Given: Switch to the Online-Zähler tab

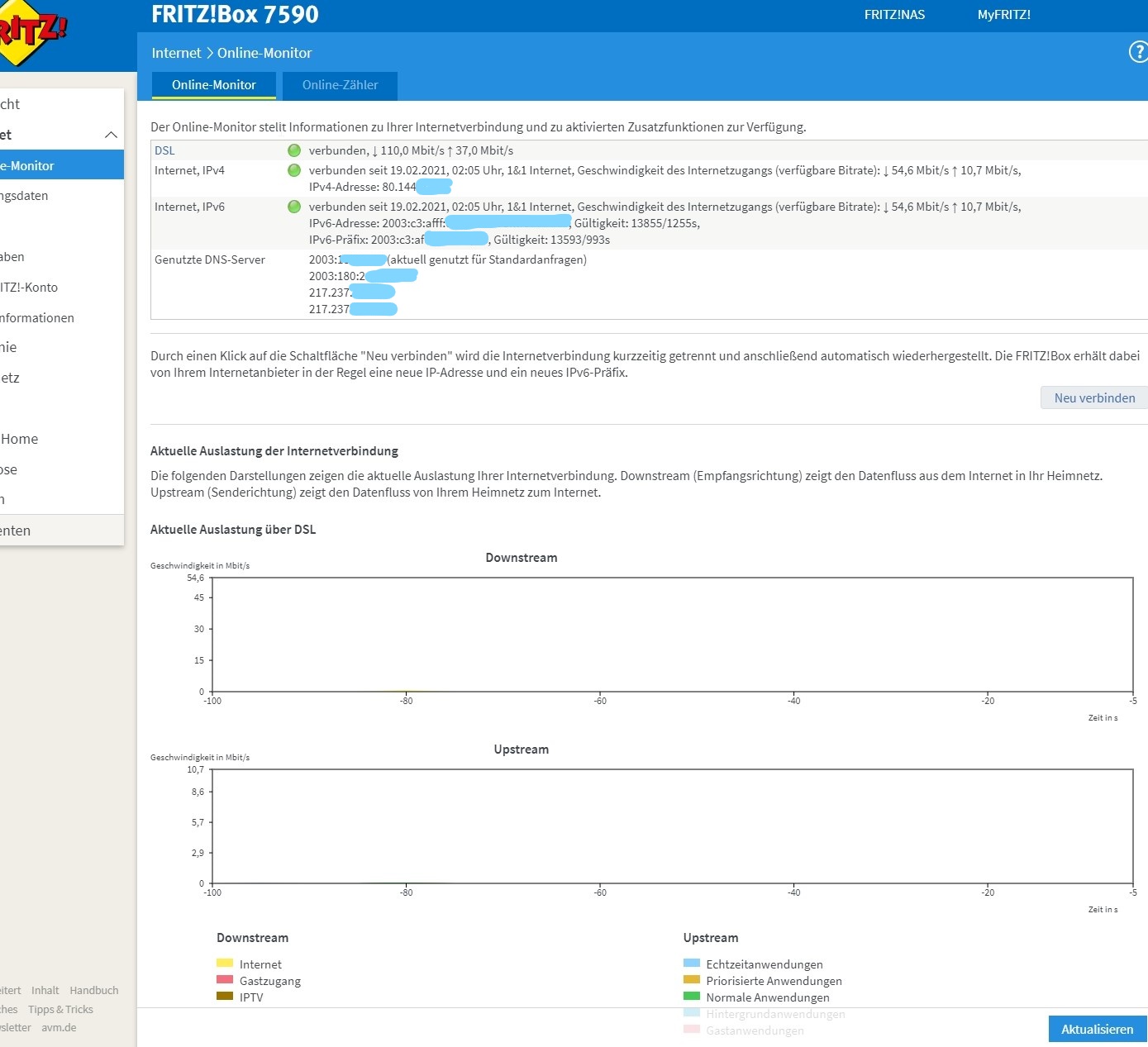Looking at the screenshot, I should click(340, 85).
